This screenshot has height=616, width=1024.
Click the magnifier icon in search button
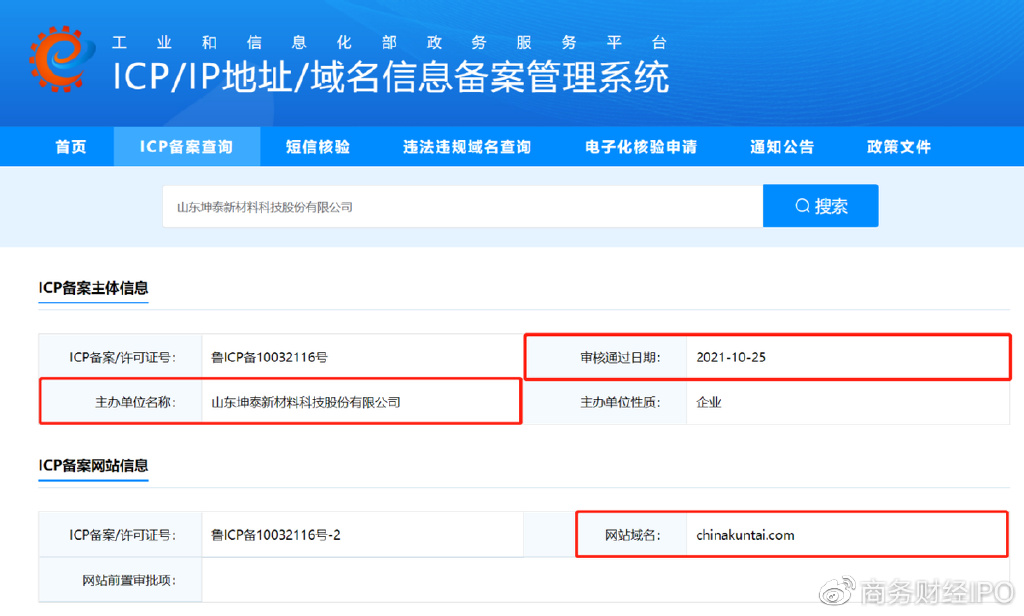[802, 206]
